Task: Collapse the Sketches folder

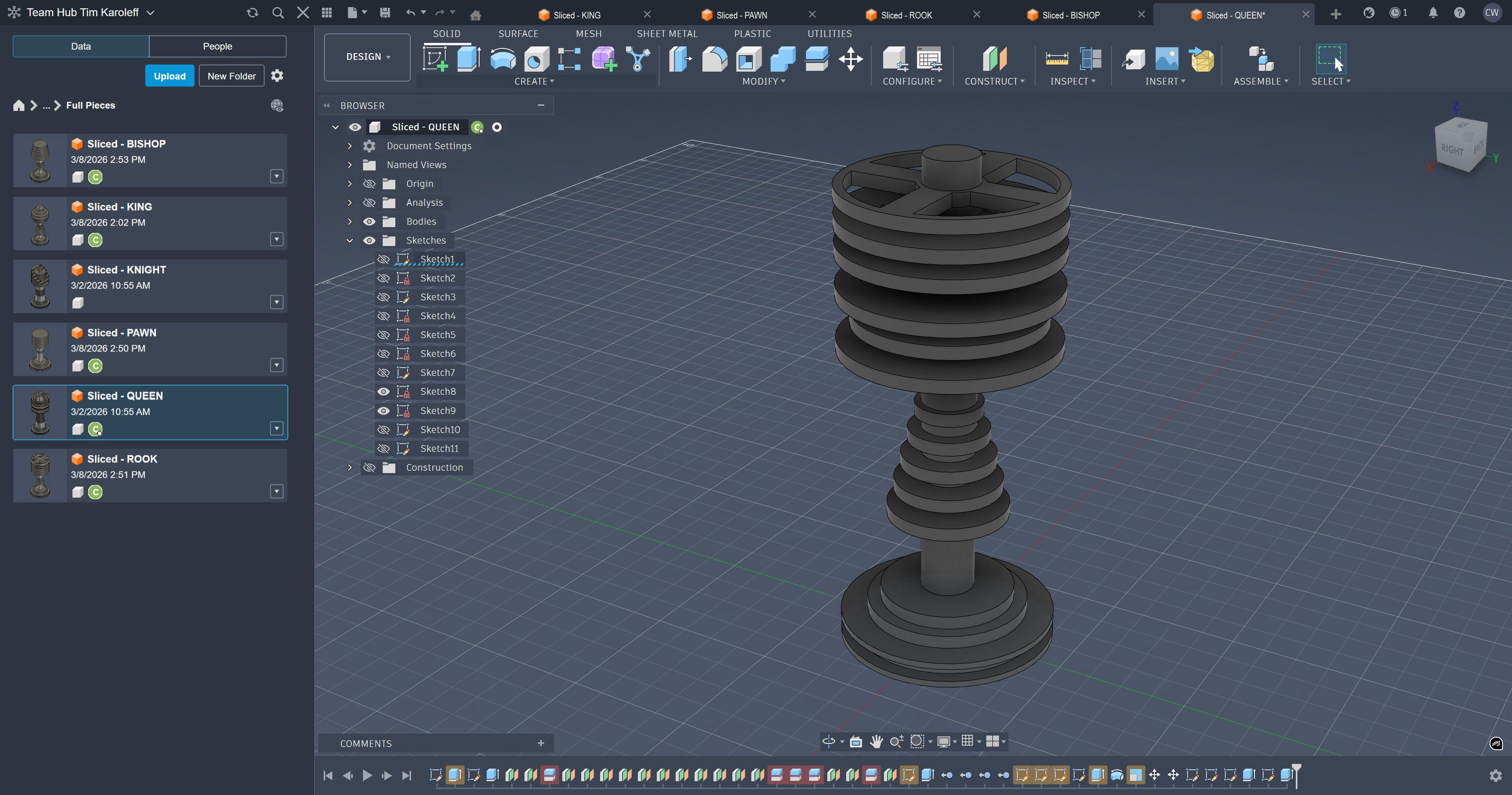Action: point(350,240)
